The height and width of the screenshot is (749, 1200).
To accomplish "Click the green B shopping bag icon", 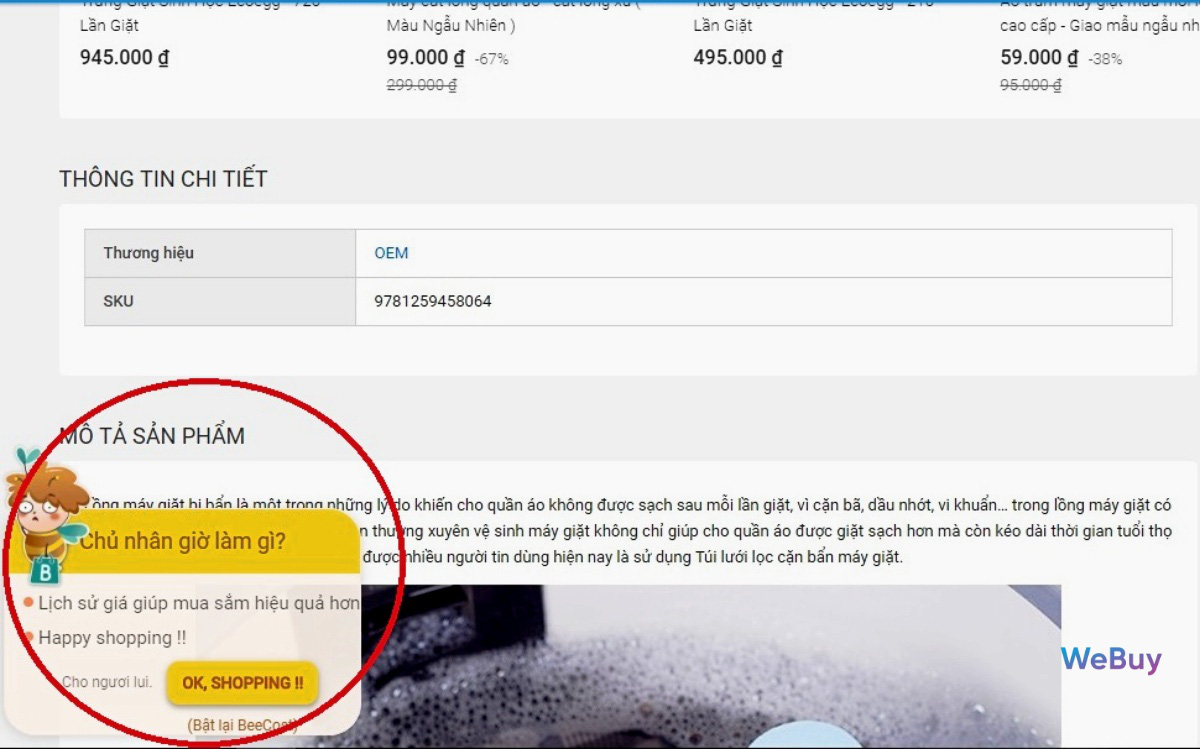I will coord(46,571).
